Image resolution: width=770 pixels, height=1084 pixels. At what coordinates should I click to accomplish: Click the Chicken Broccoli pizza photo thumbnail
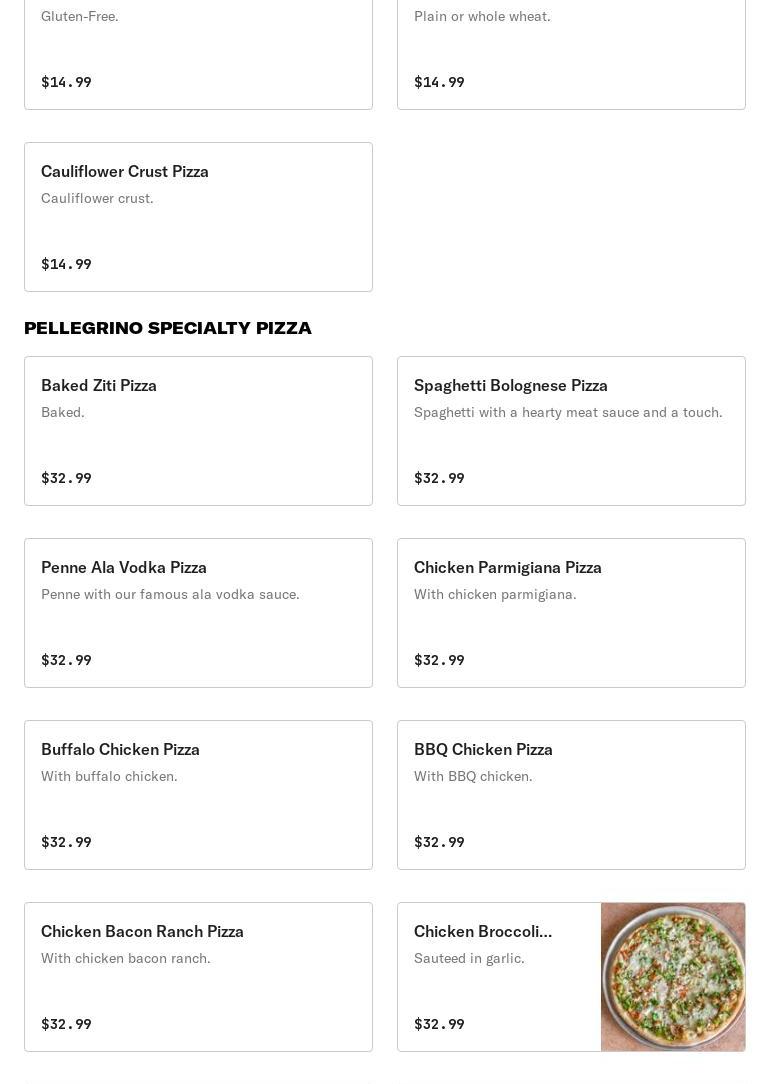[x=673, y=977]
